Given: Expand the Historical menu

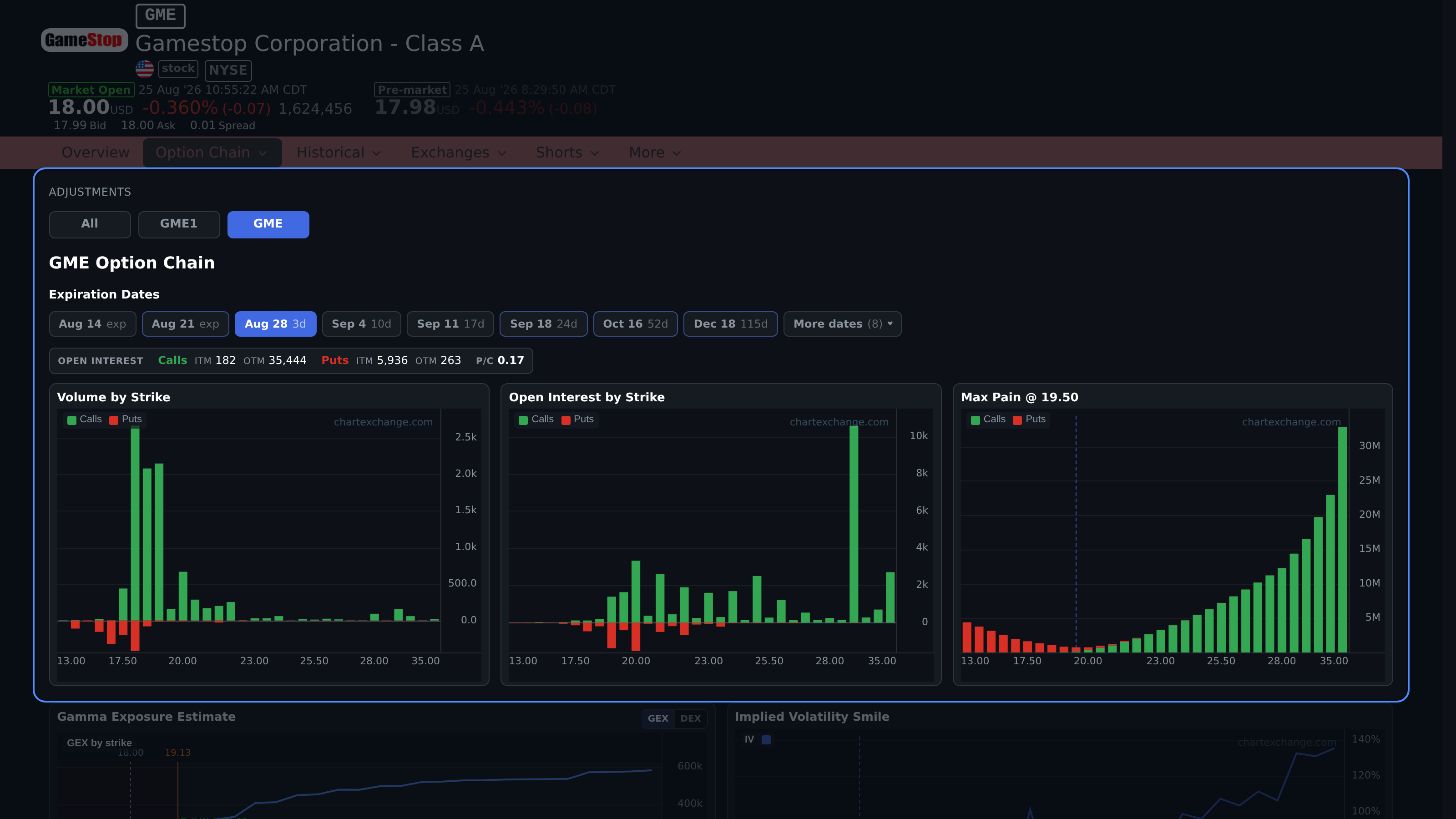Looking at the screenshot, I should [x=339, y=152].
